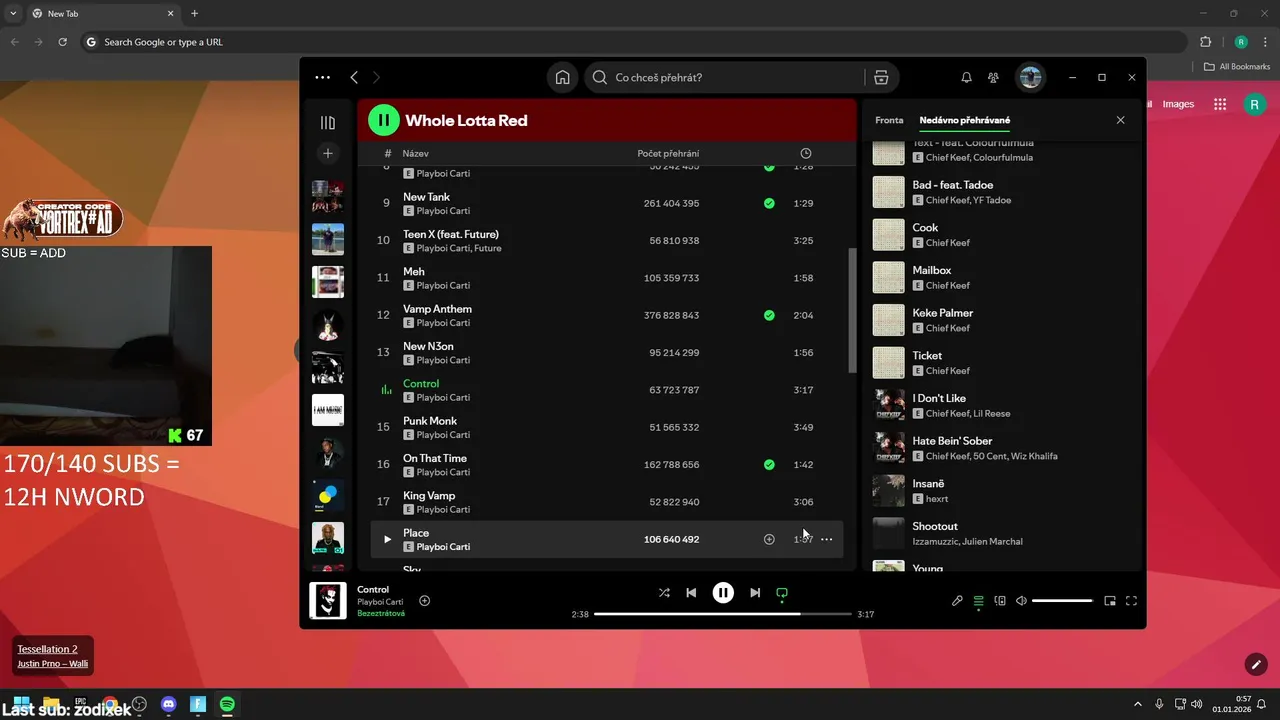Toggle saved checkmark on New Tank

point(769,203)
